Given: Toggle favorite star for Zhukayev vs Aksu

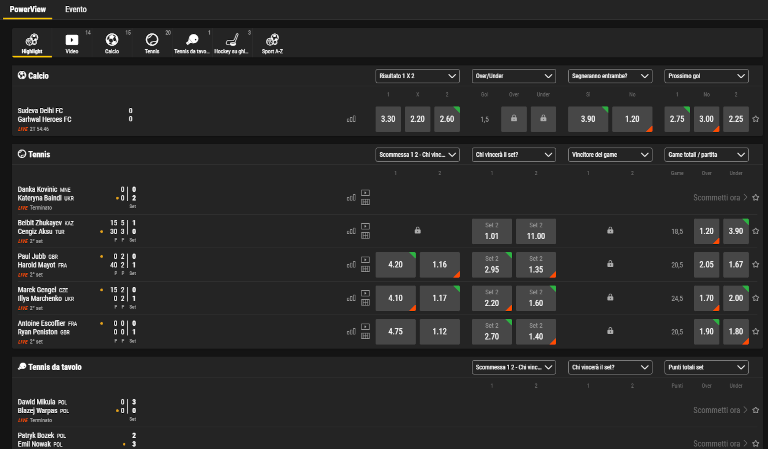Looking at the screenshot, I should 755,231.
